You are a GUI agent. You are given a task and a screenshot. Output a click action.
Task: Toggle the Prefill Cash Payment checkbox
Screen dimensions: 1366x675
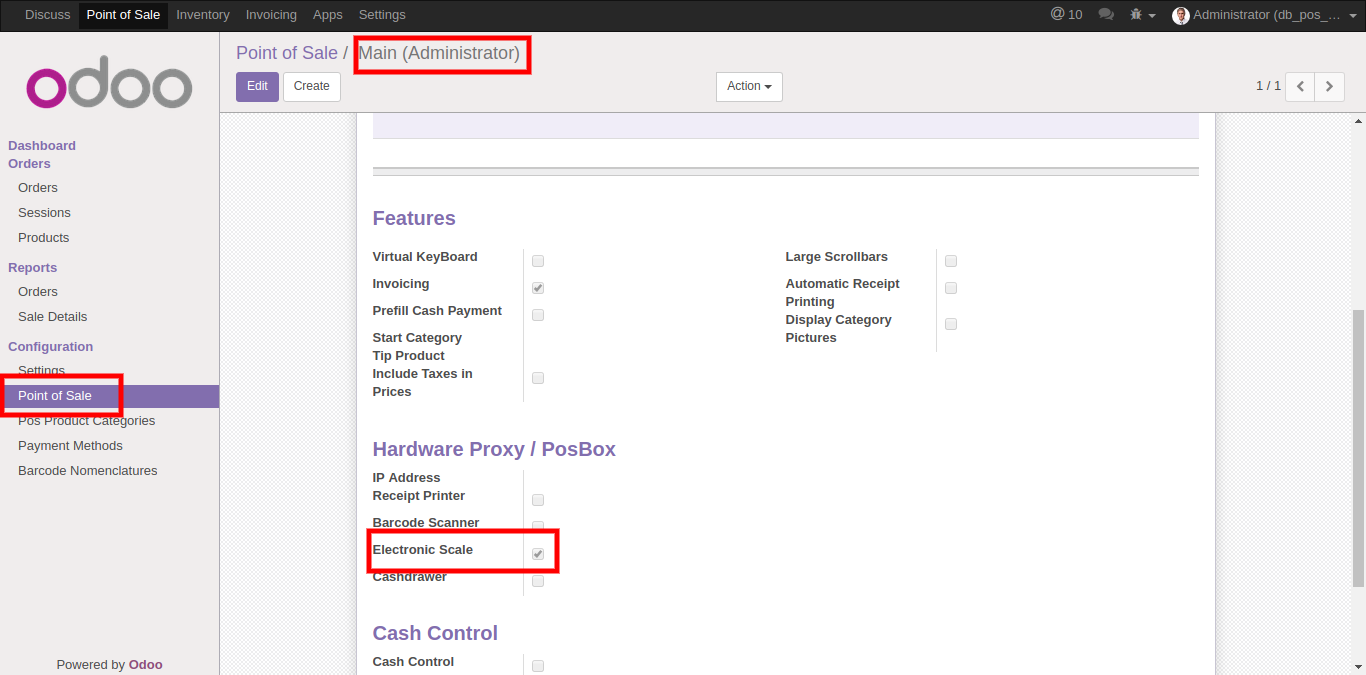(538, 315)
